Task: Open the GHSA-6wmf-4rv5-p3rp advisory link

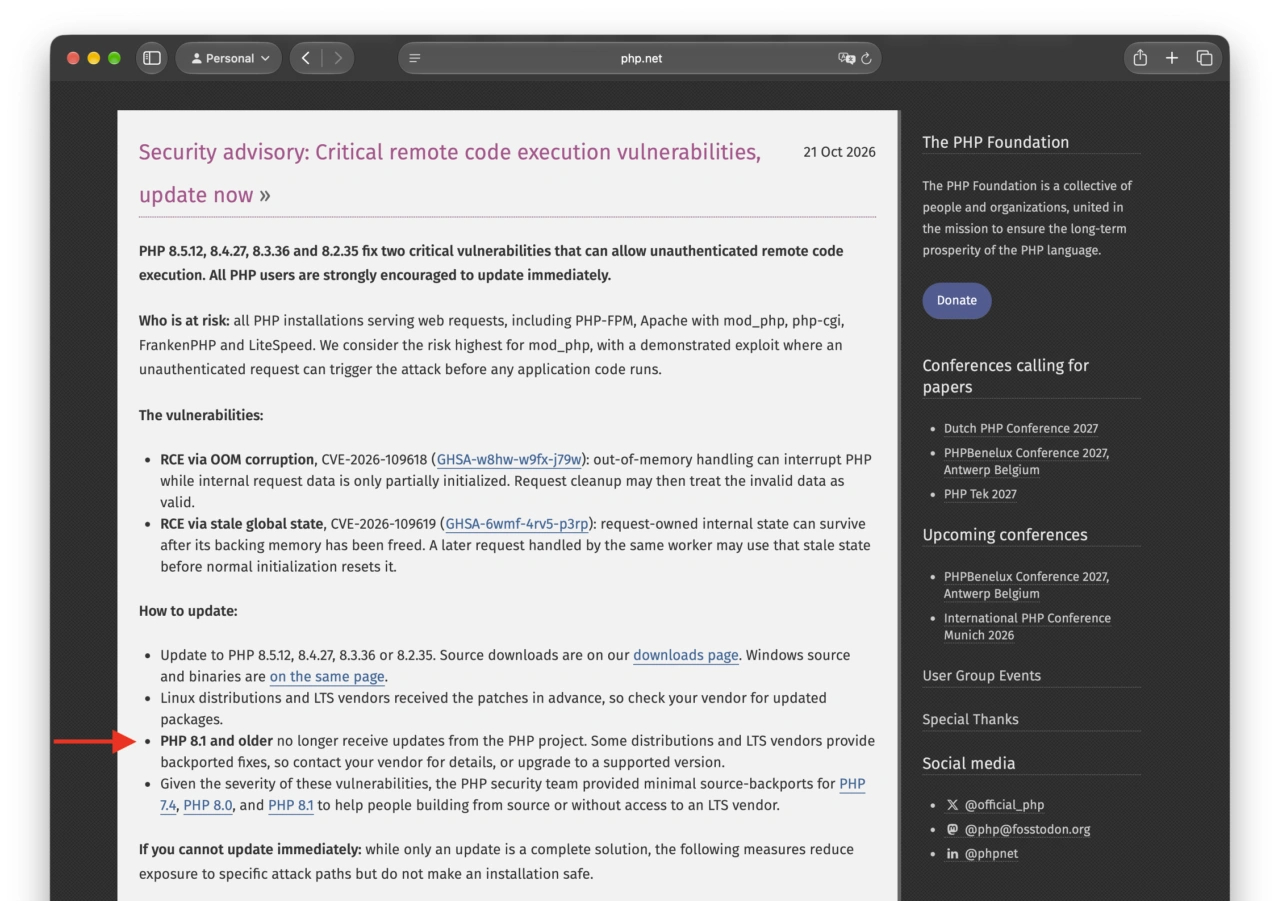Action: coord(516,524)
